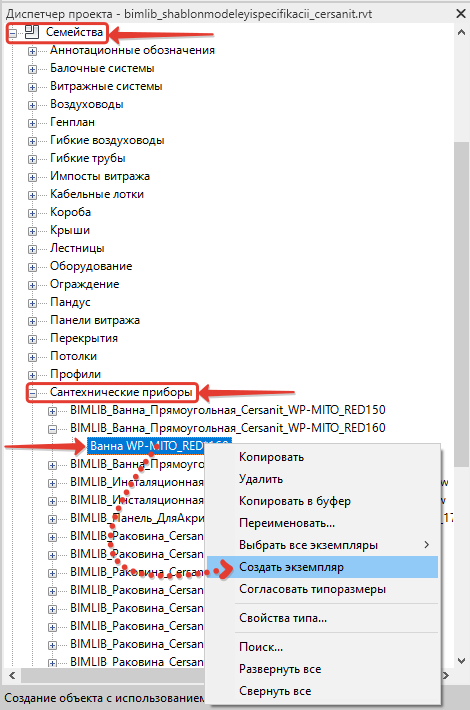The width and height of the screenshot is (470, 710).
Task: Expand BIMLIB_Ванна WP-MITO_RED150 family
Action: click(x=53, y=411)
